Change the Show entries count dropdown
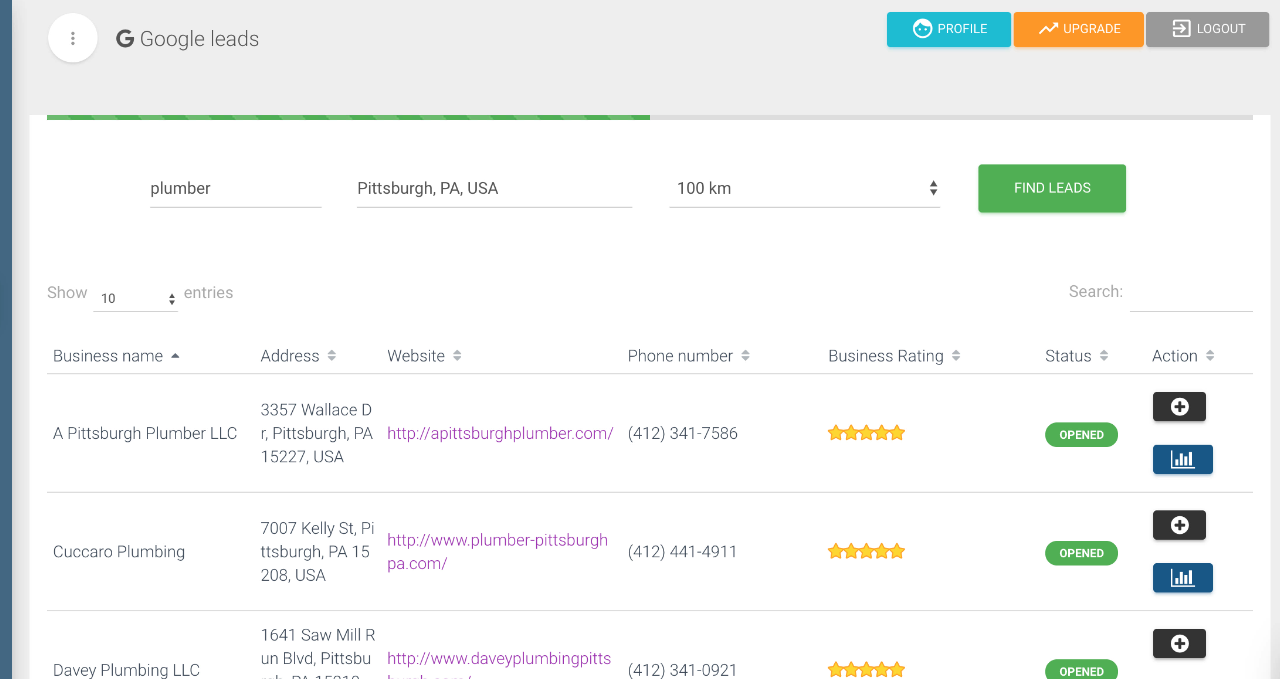Image resolution: width=1280 pixels, height=679 pixels. pyautogui.click(x=136, y=298)
